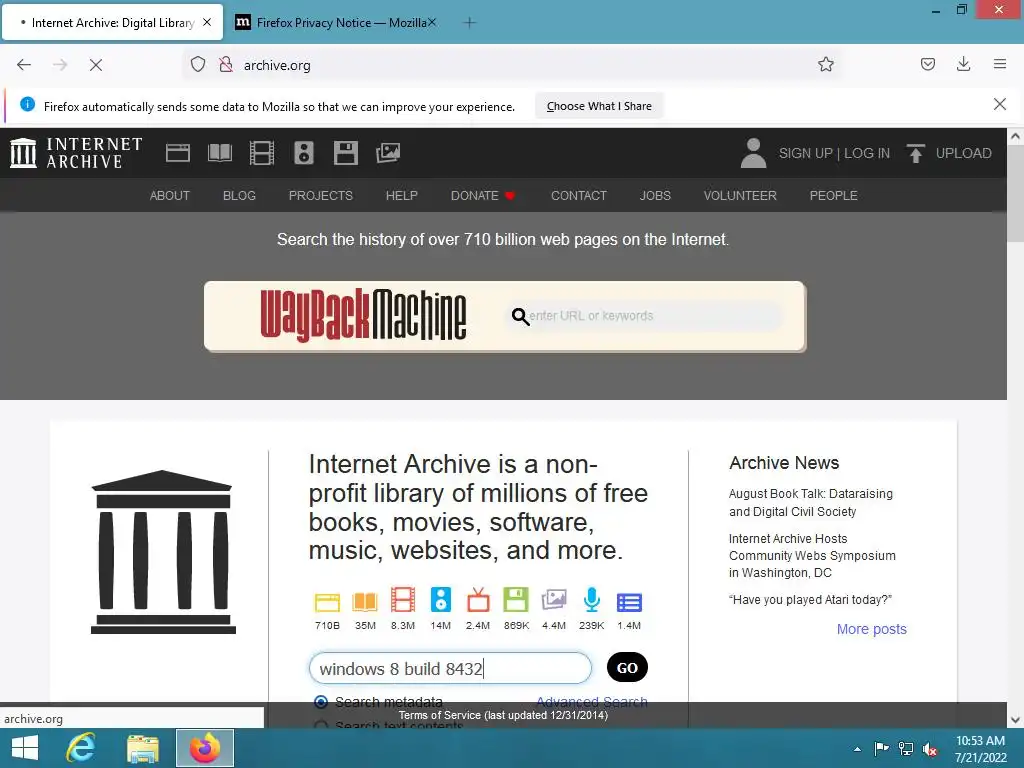Click the 35M texts book icon
This screenshot has width=1024, height=768.
click(x=365, y=601)
